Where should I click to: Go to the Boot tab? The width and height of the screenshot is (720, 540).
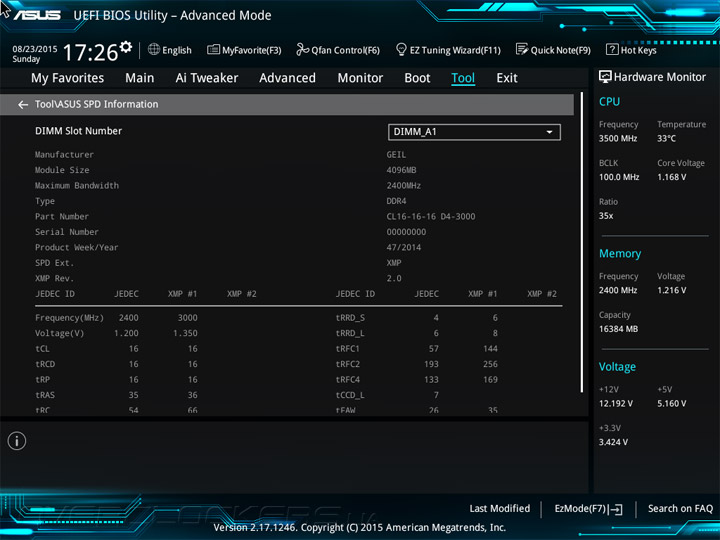point(417,78)
